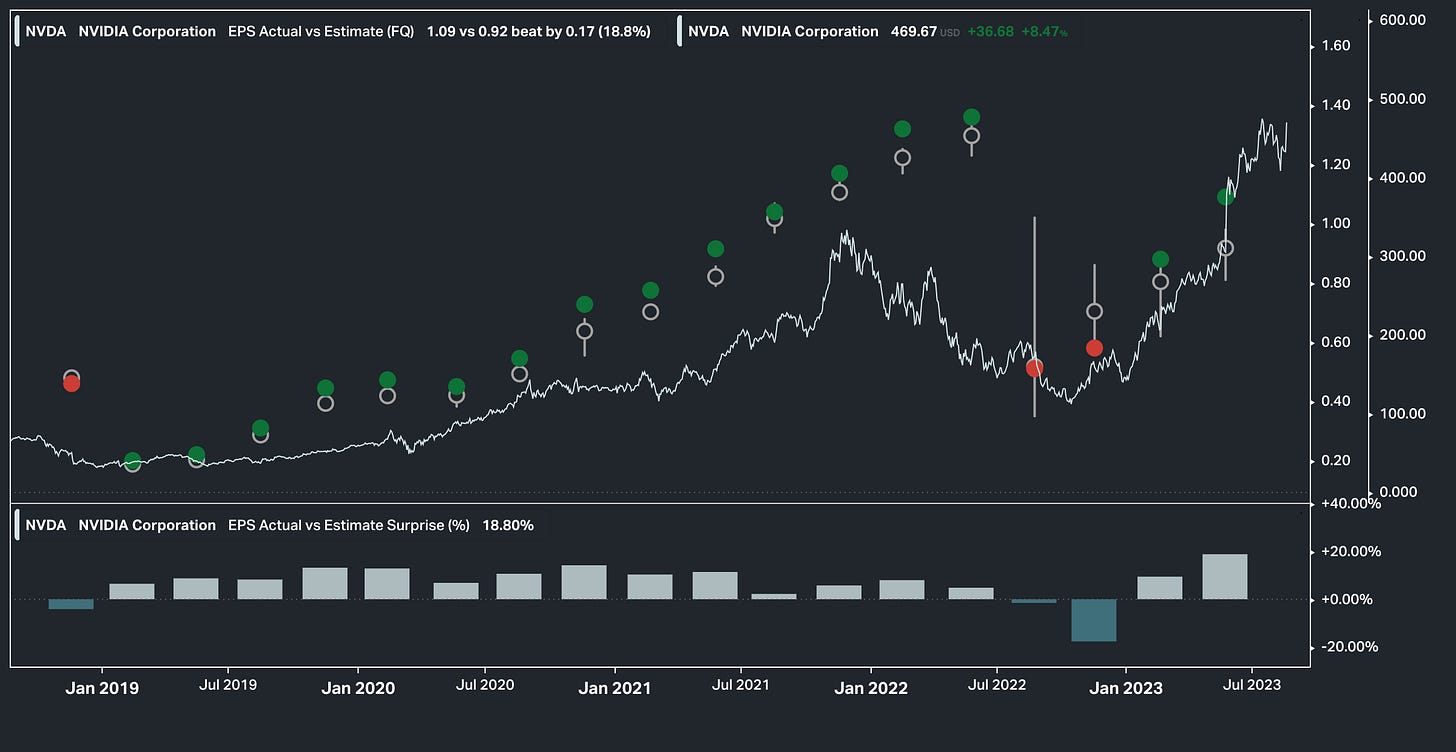Image resolution: width=1456 pixels, height=752 pixels.
Task: Click the 600.00 price axis label
Action: [1403, 20]
